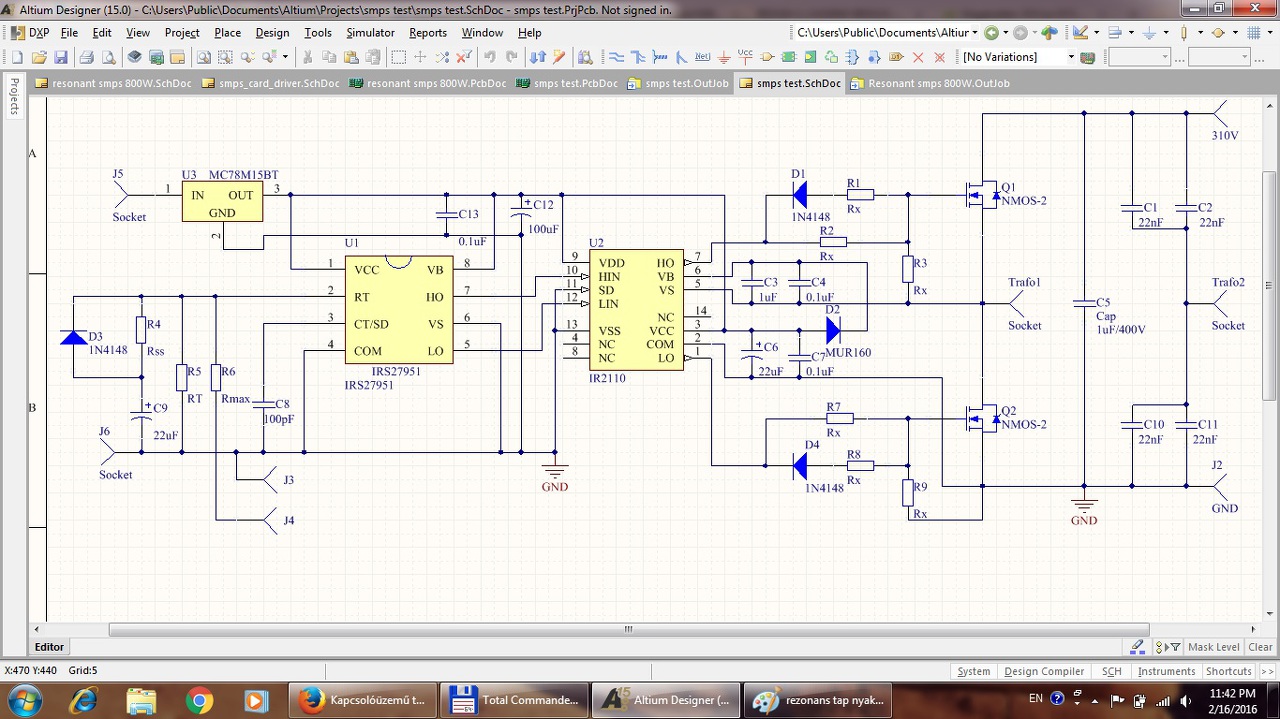Click the horizontal scrollbar thumb
The height and width of the screenshot is (719, 1280).
click(628, 629)
